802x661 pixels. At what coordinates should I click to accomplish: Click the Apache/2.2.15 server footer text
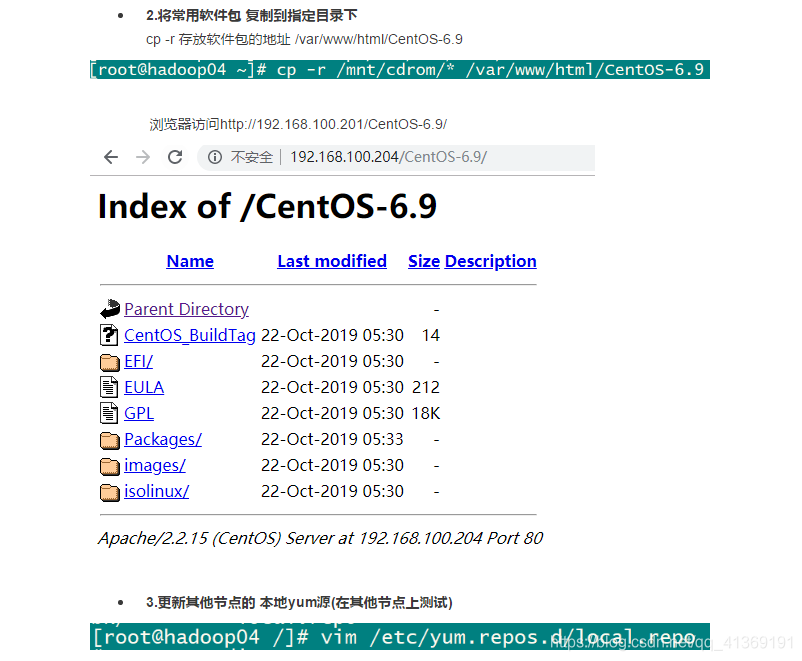pos(321,538)
